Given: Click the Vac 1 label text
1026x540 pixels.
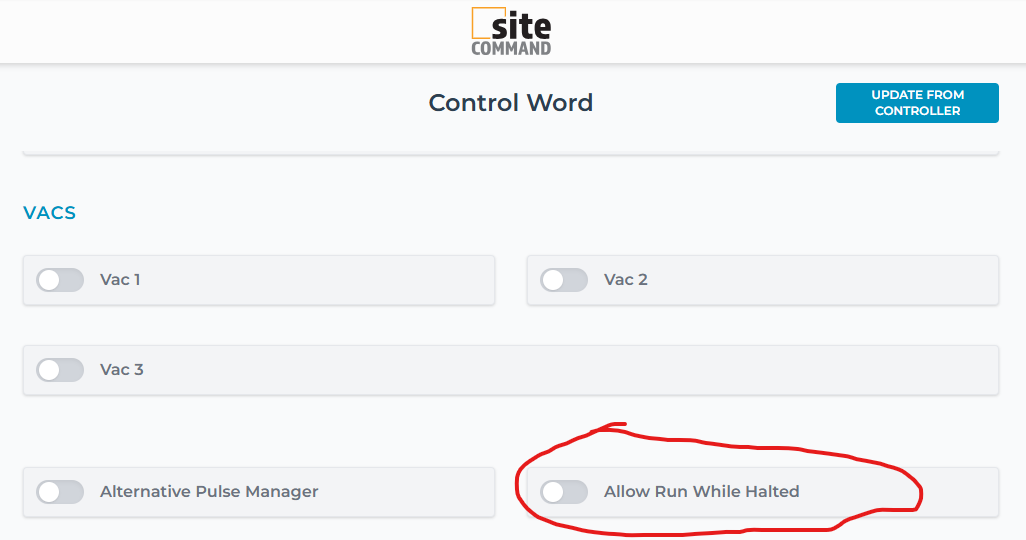Looking at the screenshot, I should tap(120, 280).
